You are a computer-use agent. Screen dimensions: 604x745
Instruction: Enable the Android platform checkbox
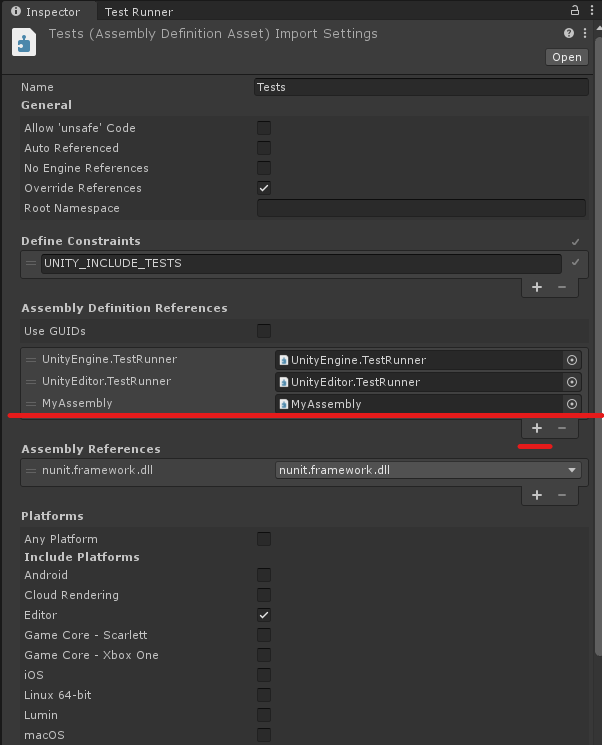(x=264, y=575)
